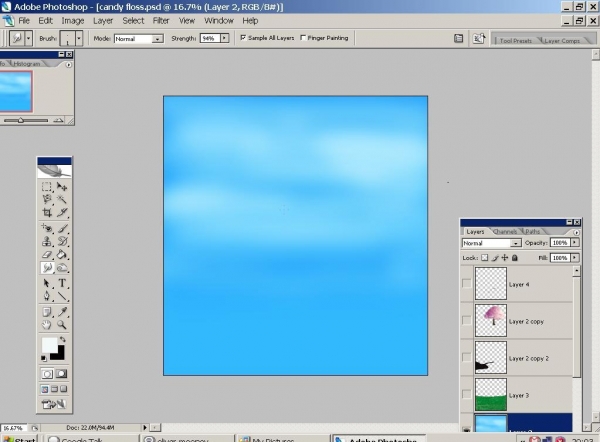This screenshot has height=442, width=600.
Task: Toggle lock image pixels
Action: coord(495,258)
